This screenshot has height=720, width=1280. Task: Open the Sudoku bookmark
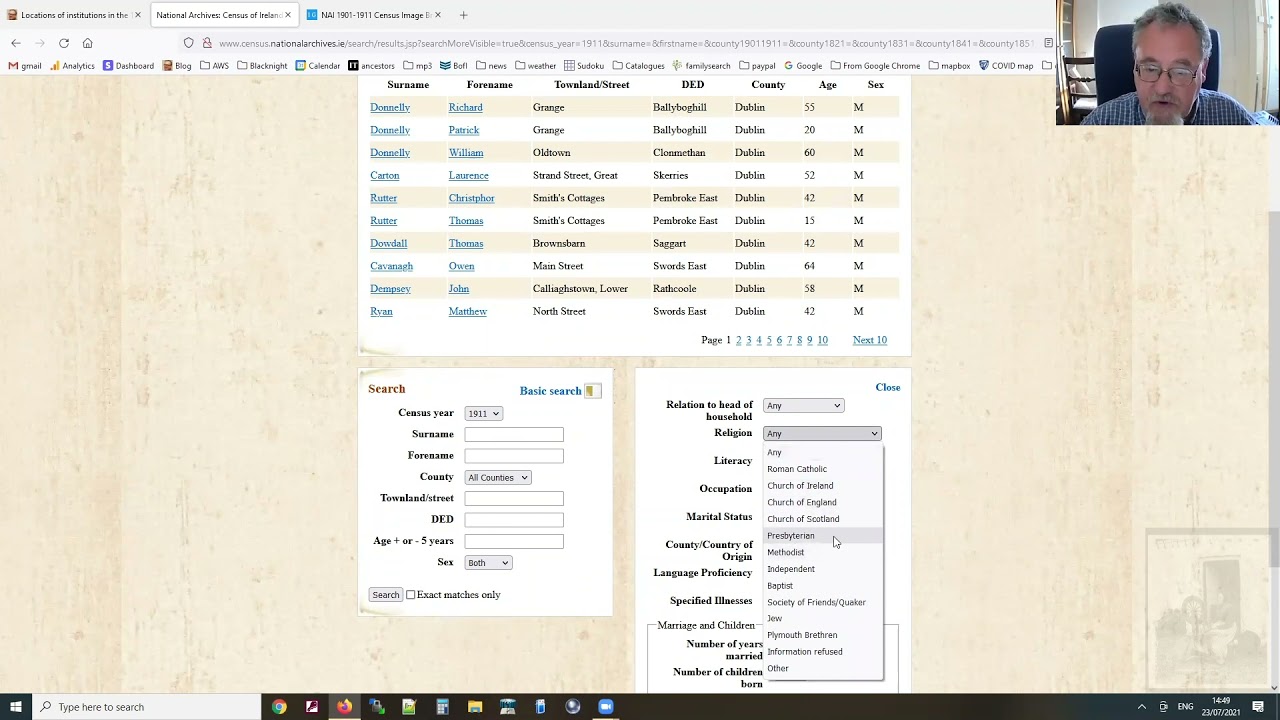coord(584,66)
